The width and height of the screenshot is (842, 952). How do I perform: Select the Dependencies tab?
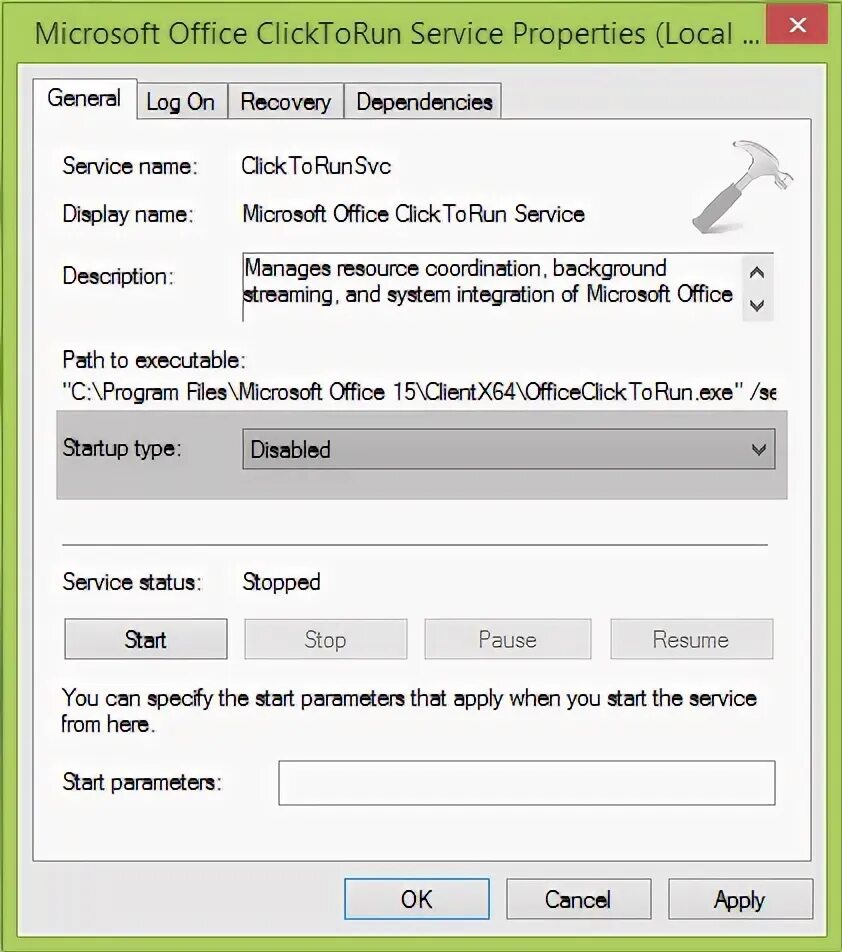(x=423, y=101)
